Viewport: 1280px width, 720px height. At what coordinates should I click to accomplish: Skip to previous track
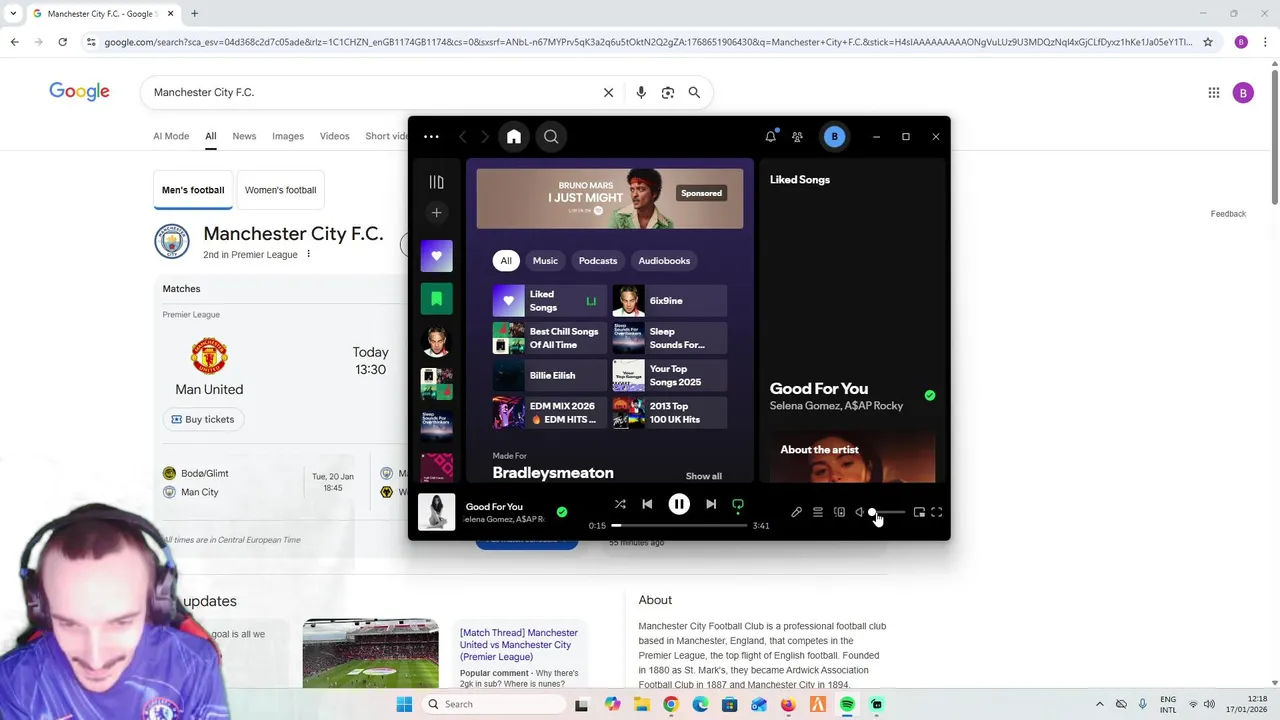(x=647, y=504)
